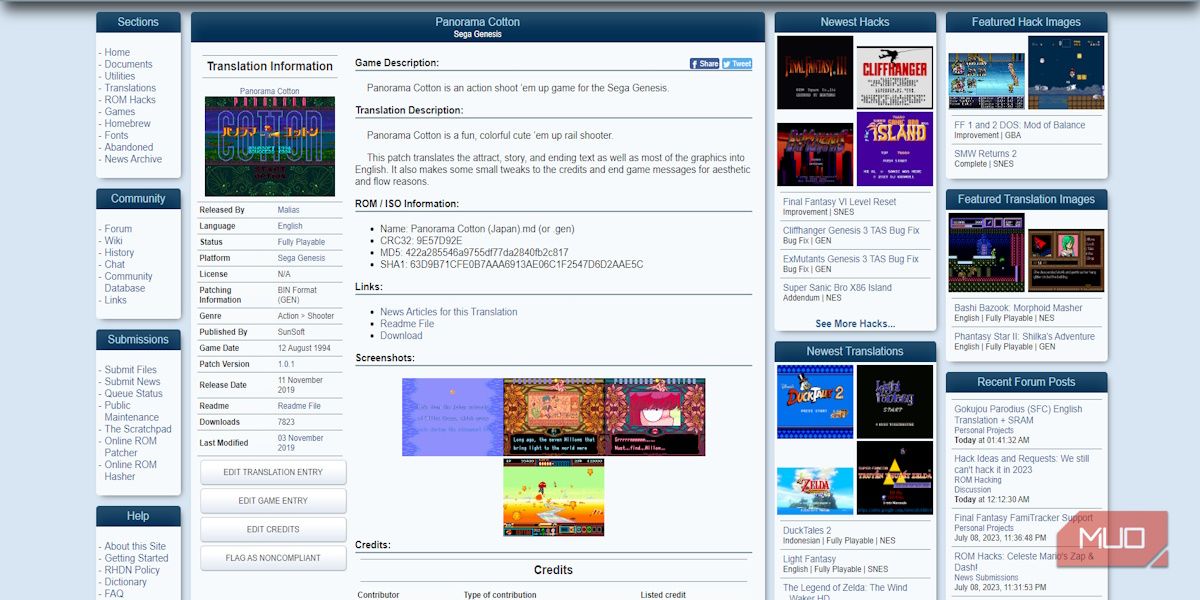Open DuckTales 2 translation link

(x=807, y=531)
